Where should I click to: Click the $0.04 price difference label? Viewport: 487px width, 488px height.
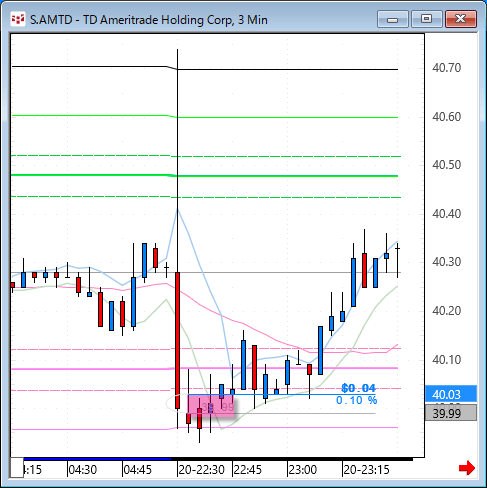click(359, 388)
